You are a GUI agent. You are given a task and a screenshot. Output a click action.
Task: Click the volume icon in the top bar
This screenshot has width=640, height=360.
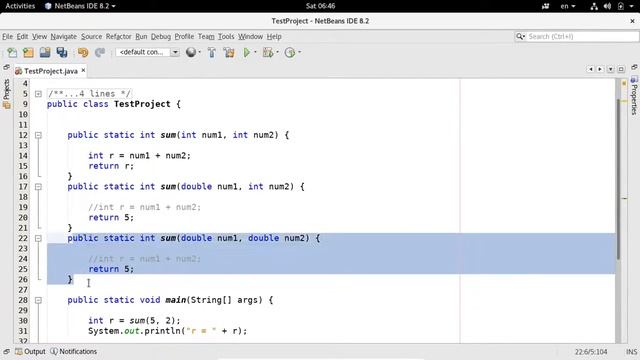tap(607, 6)
